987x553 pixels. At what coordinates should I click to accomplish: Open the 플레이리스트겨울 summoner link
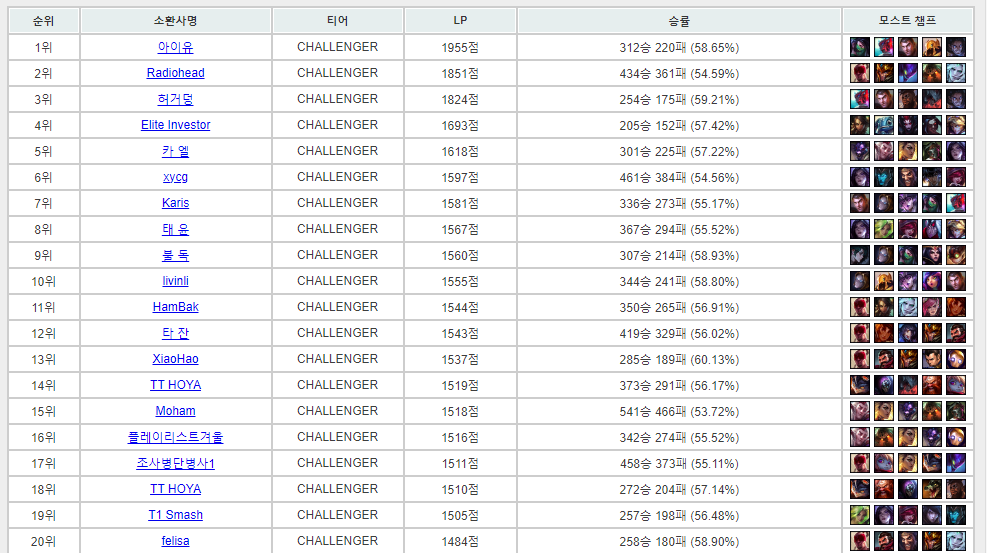pyautogui.click(x=175, y=437)
